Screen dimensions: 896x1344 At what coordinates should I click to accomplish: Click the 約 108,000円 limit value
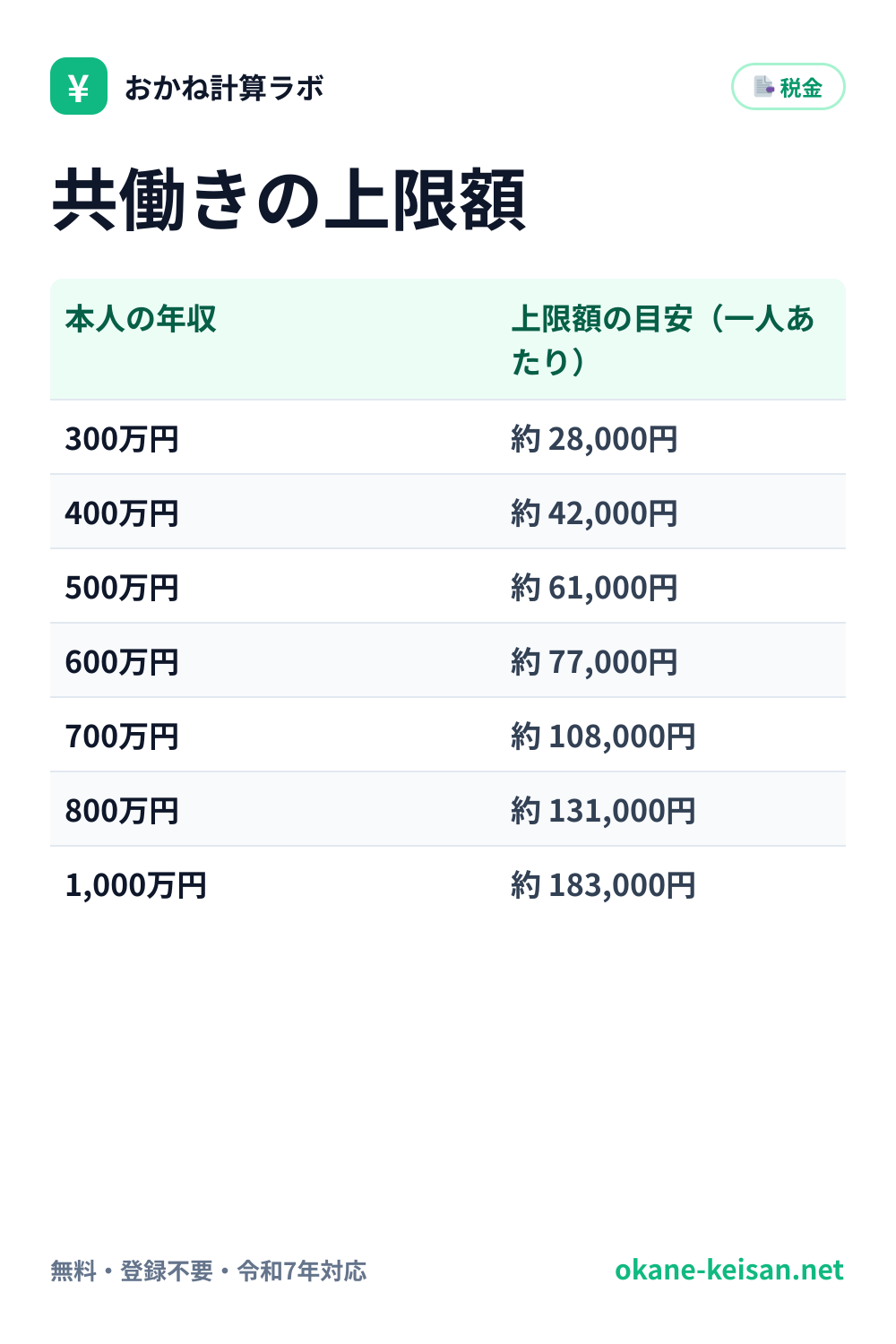603,737
